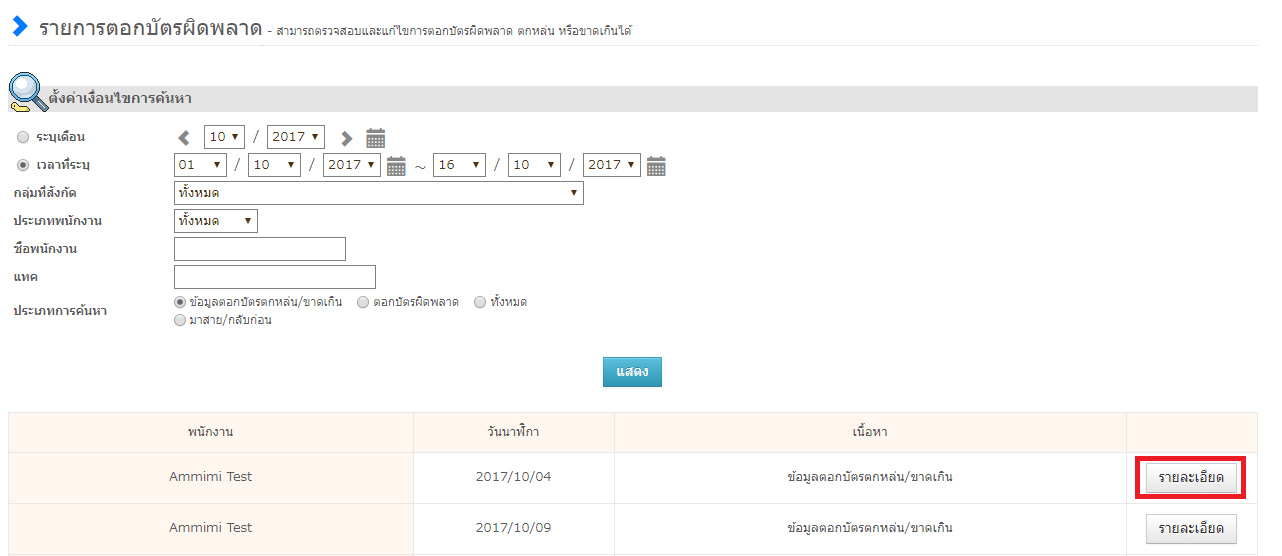
Task: Click the next month arrow icon
Action: coord(346,138)
